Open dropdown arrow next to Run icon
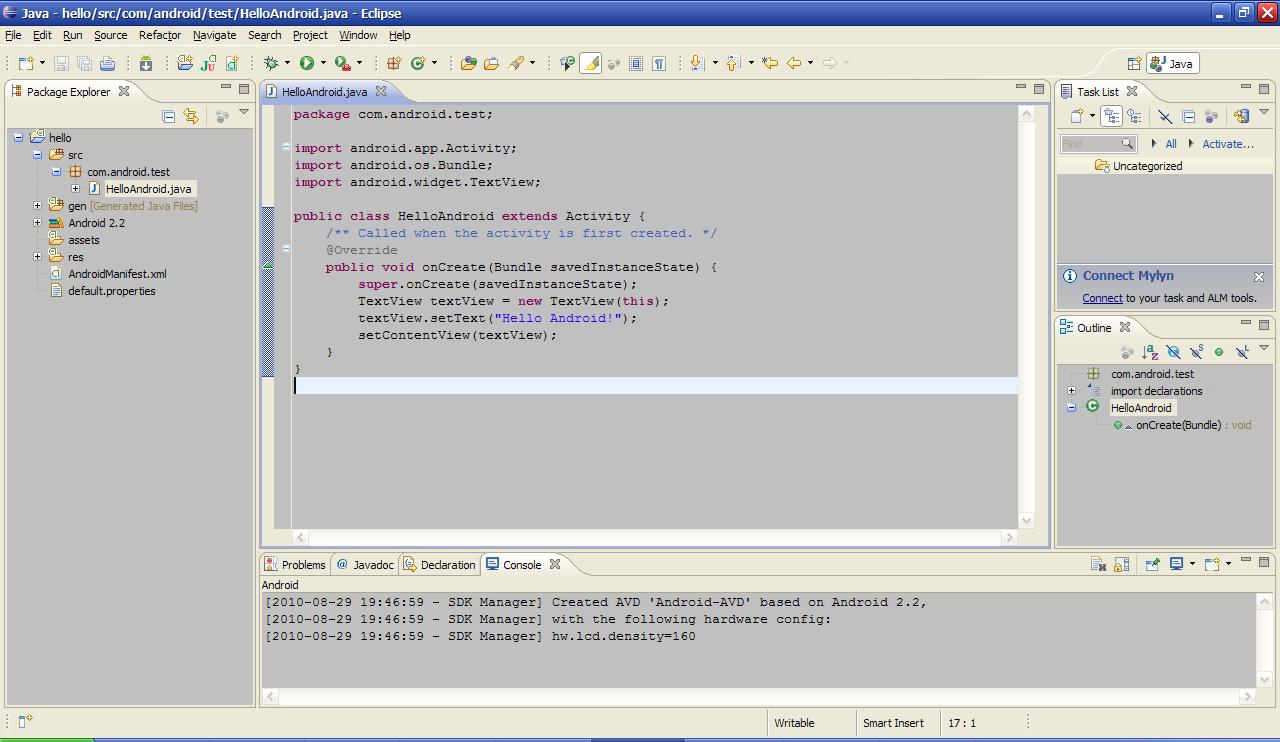1280x742 pixels. (323, 63)
